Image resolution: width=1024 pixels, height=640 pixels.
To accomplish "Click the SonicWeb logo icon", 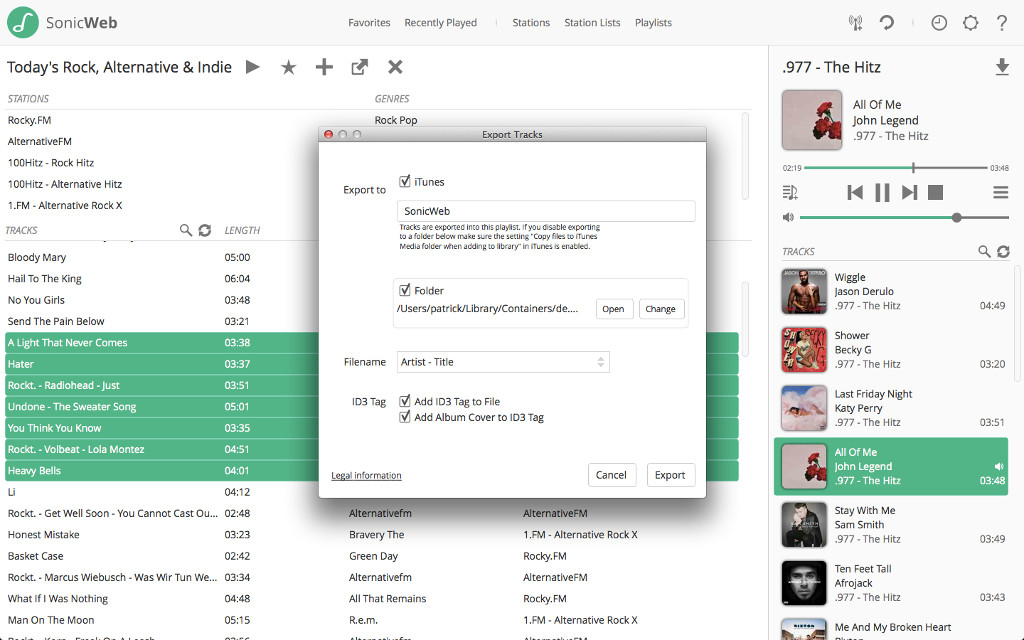I will coord(21,22).
